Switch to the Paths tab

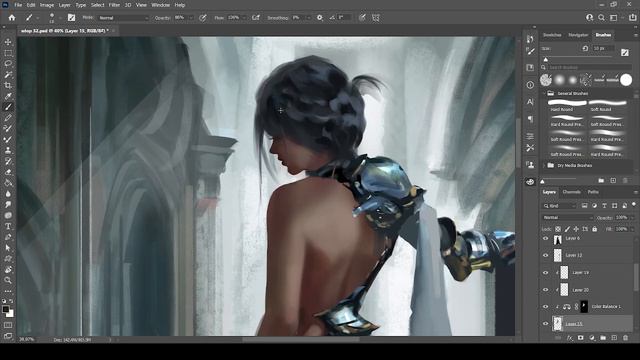pos(593,192)
